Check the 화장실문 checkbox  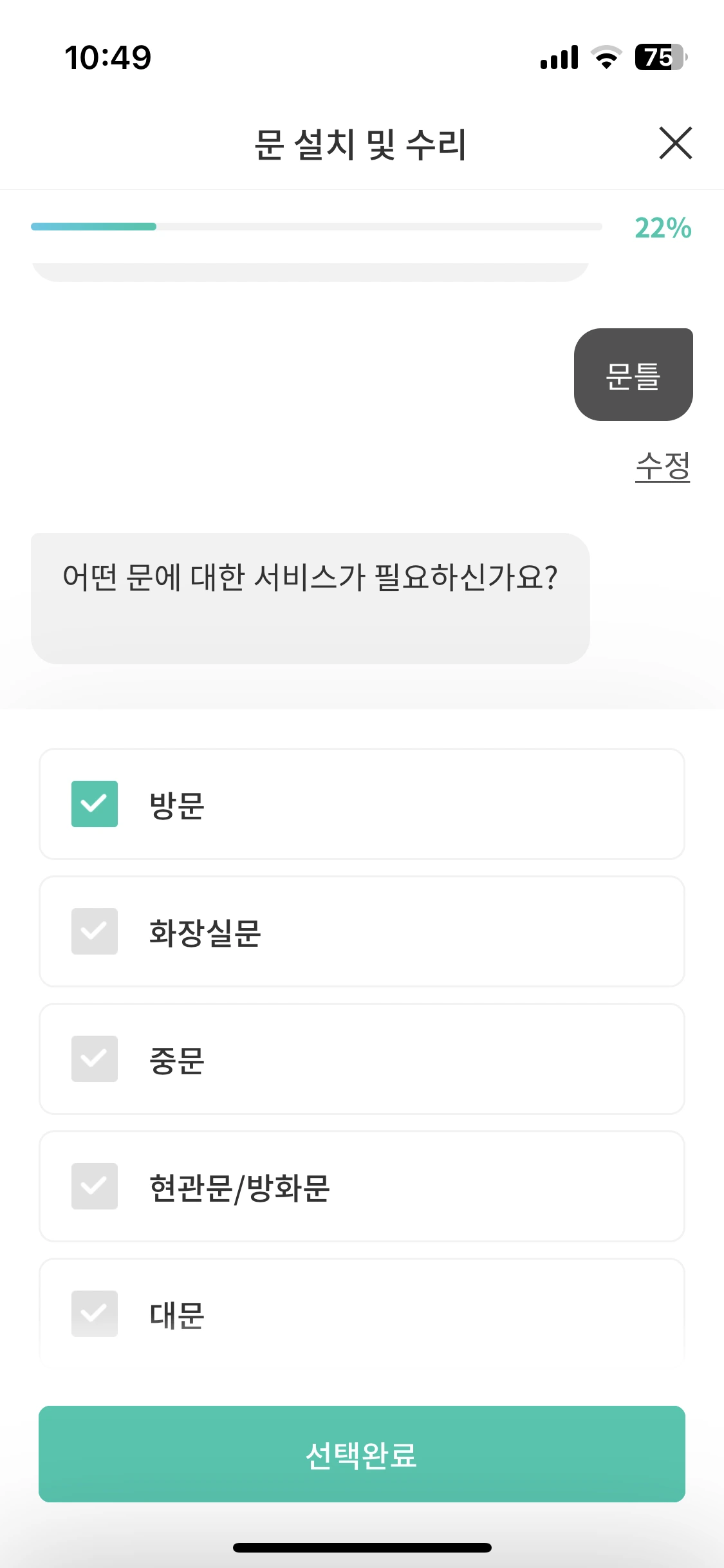click(x=95, y=931)
